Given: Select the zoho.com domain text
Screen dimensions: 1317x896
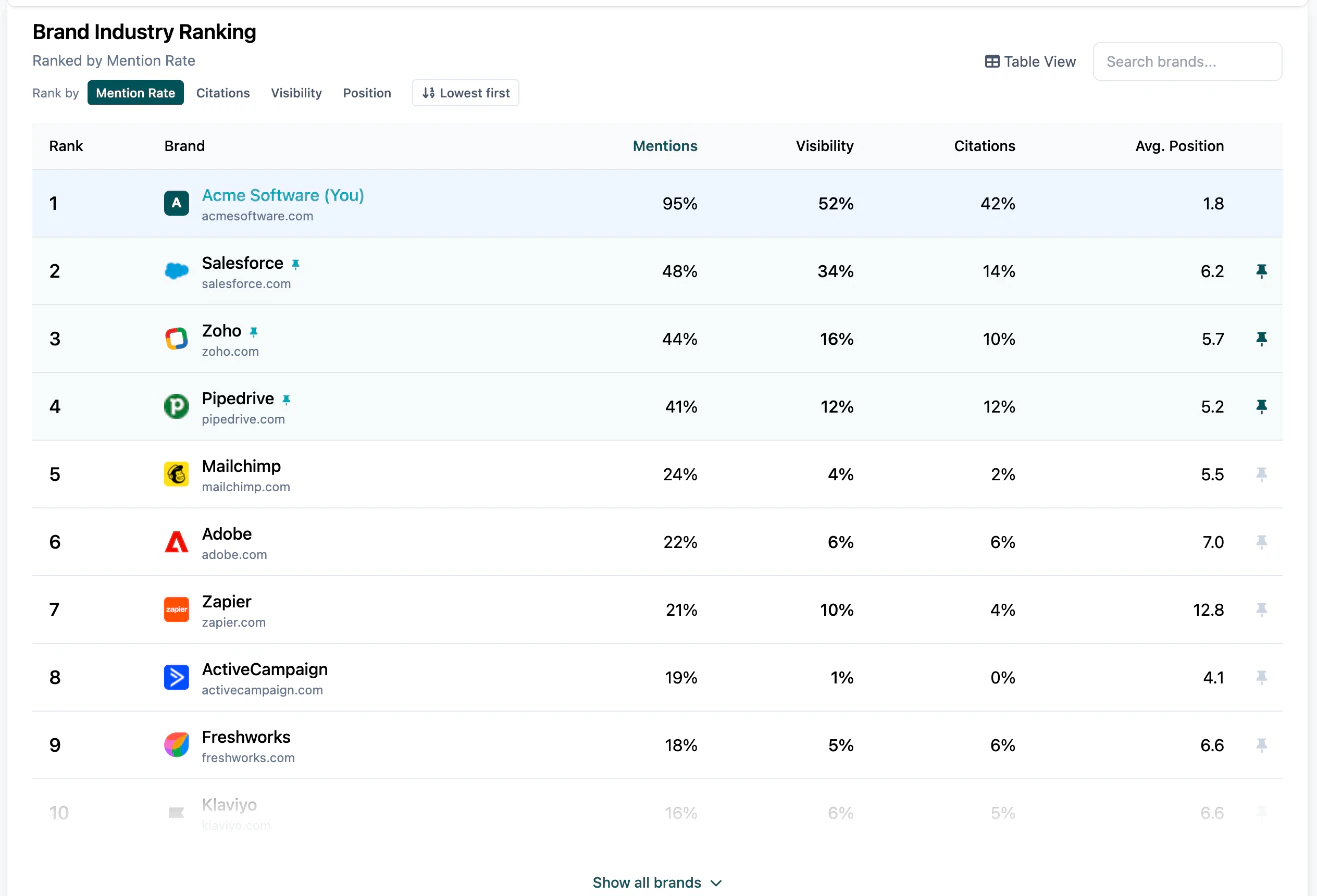Looking at the screenshot, I should pos(230,352).
